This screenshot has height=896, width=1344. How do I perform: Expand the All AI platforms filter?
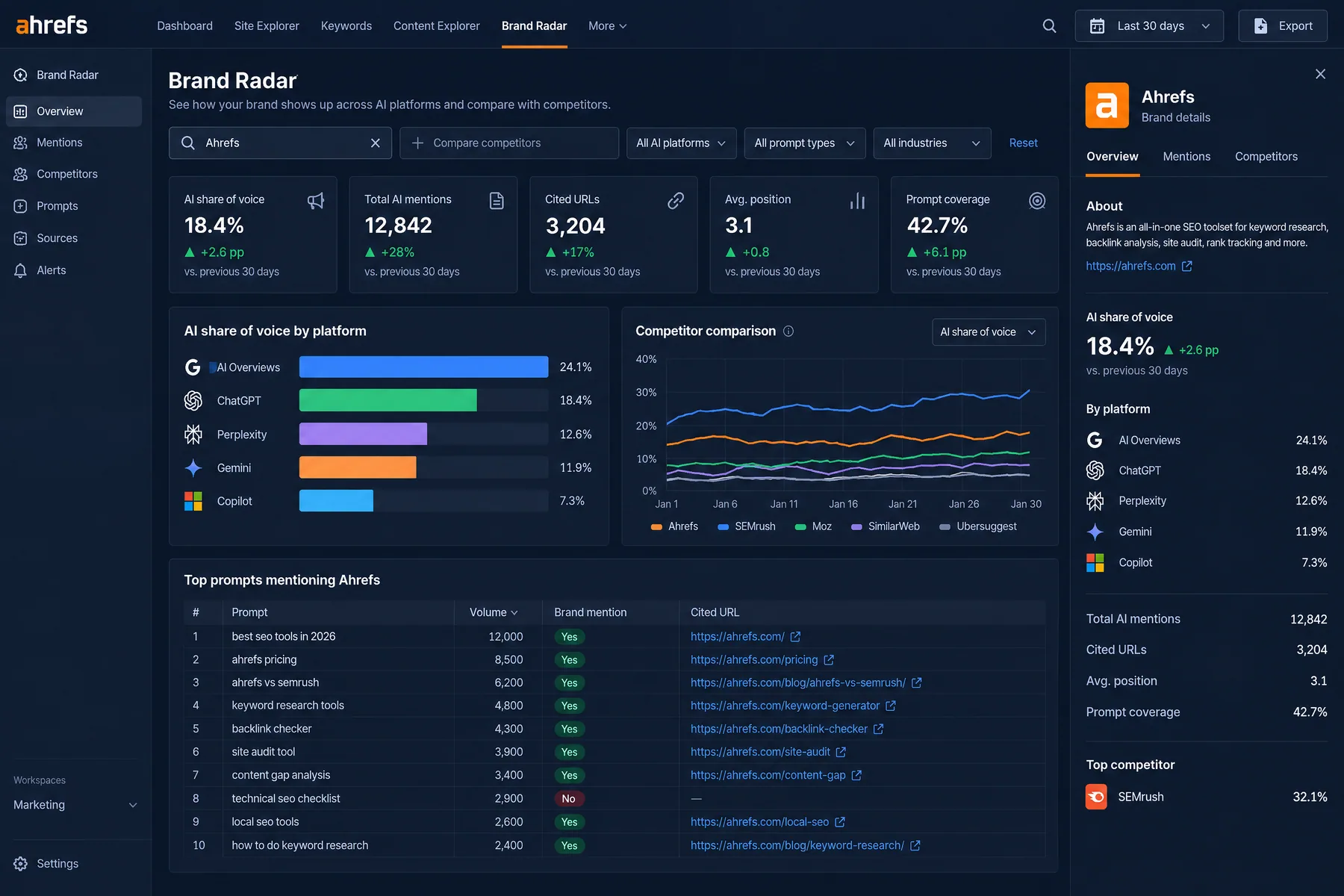tap(681, 143)
